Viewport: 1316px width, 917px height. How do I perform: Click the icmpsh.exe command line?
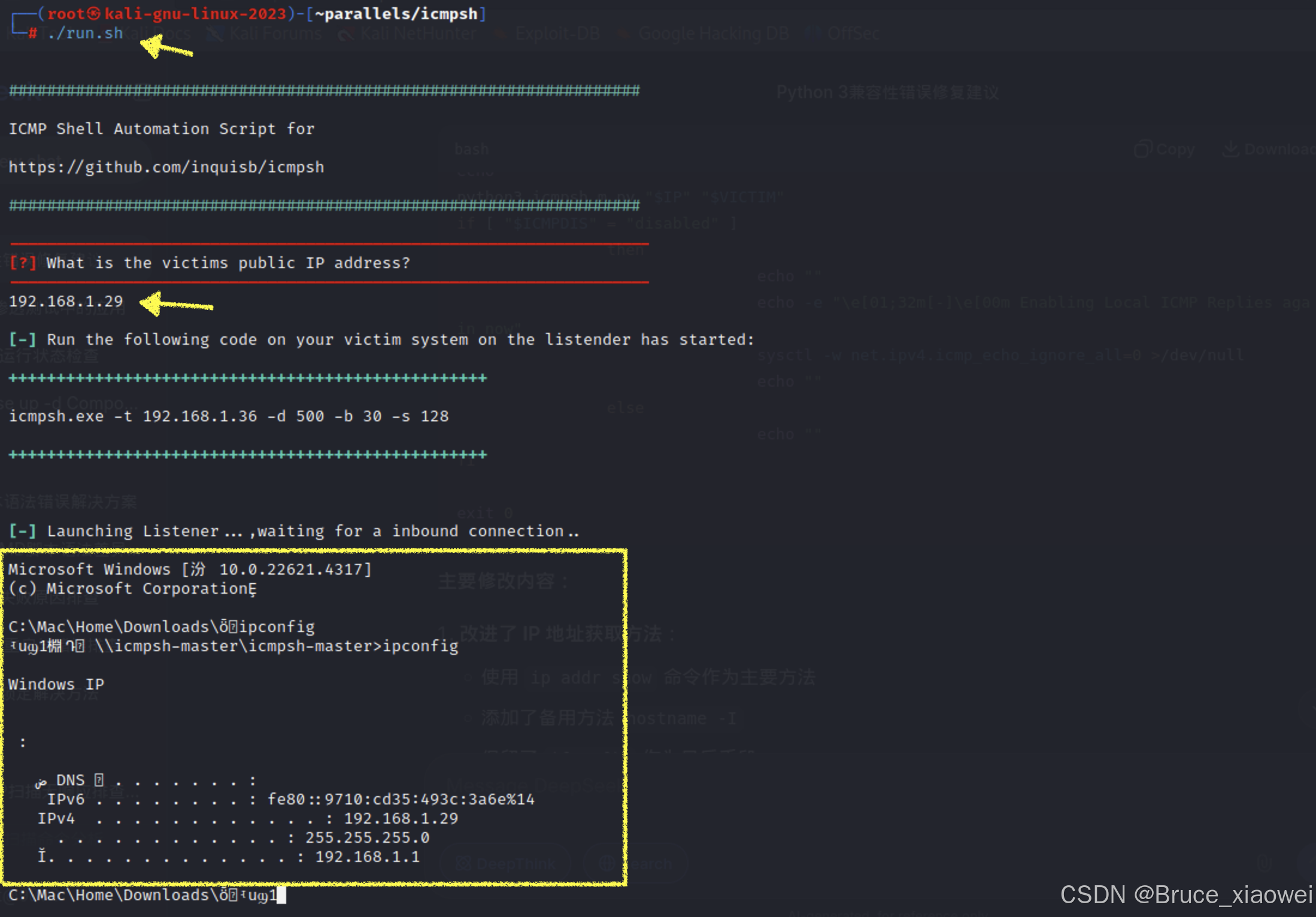228,416
